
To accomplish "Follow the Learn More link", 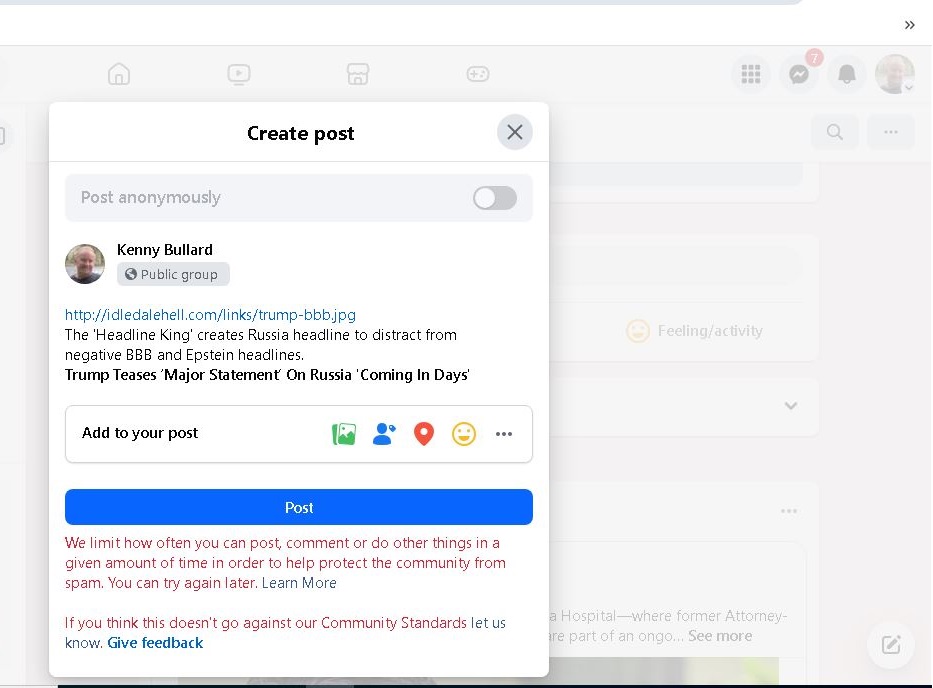I will click(x=299, y=583).
